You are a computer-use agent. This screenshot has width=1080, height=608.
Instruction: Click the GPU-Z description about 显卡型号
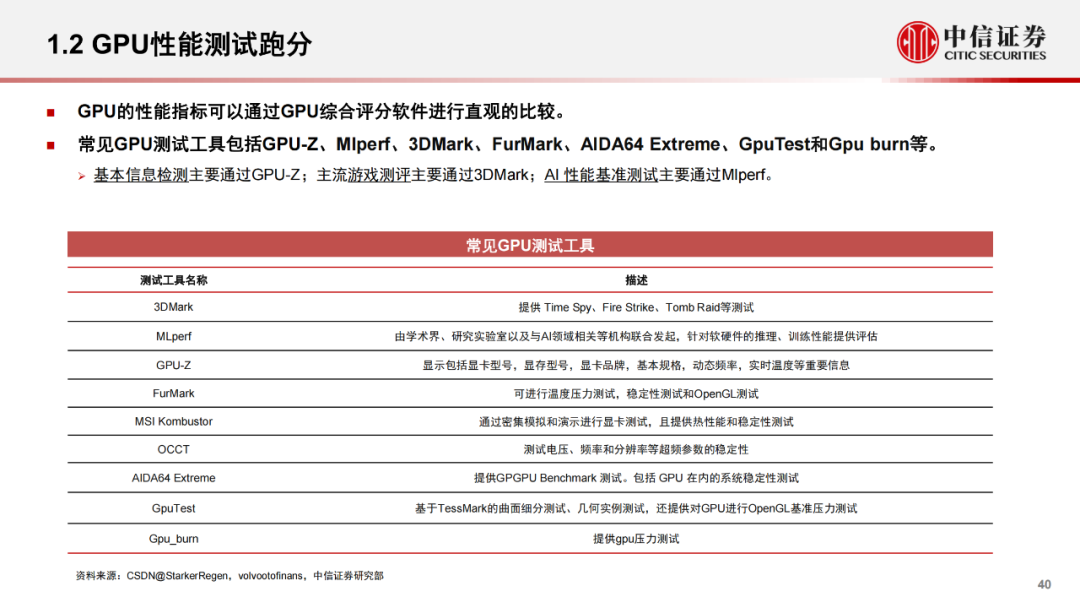tap(636, 365)
